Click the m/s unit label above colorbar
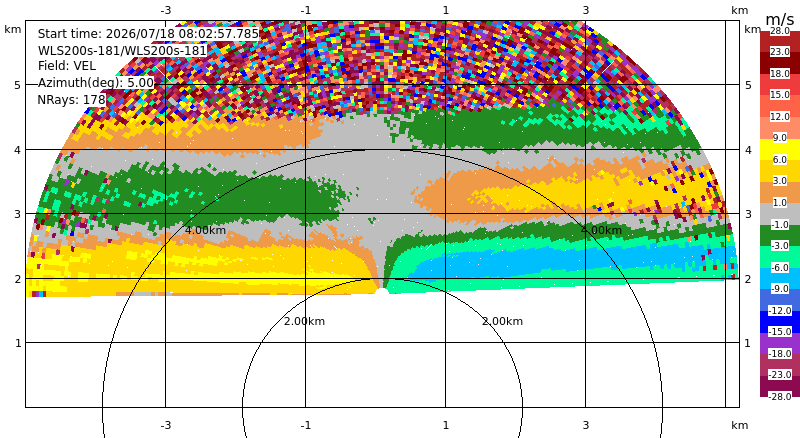The image size is (800, 438). (780, 19)
